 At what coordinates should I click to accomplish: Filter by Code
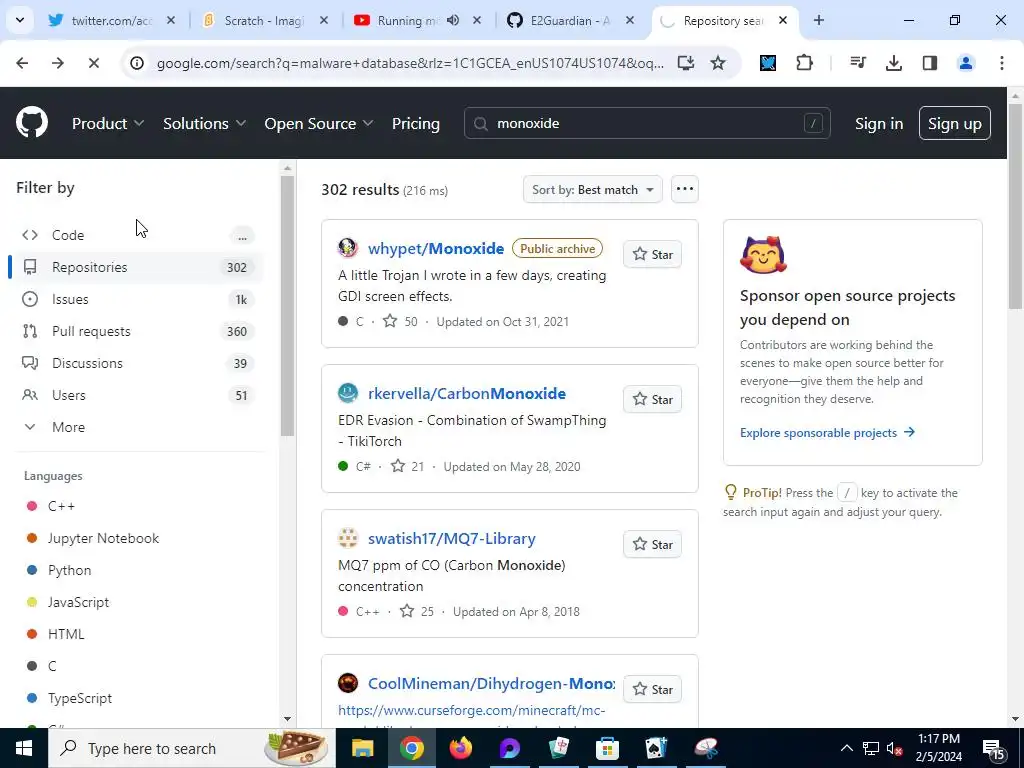pos(136,235)
